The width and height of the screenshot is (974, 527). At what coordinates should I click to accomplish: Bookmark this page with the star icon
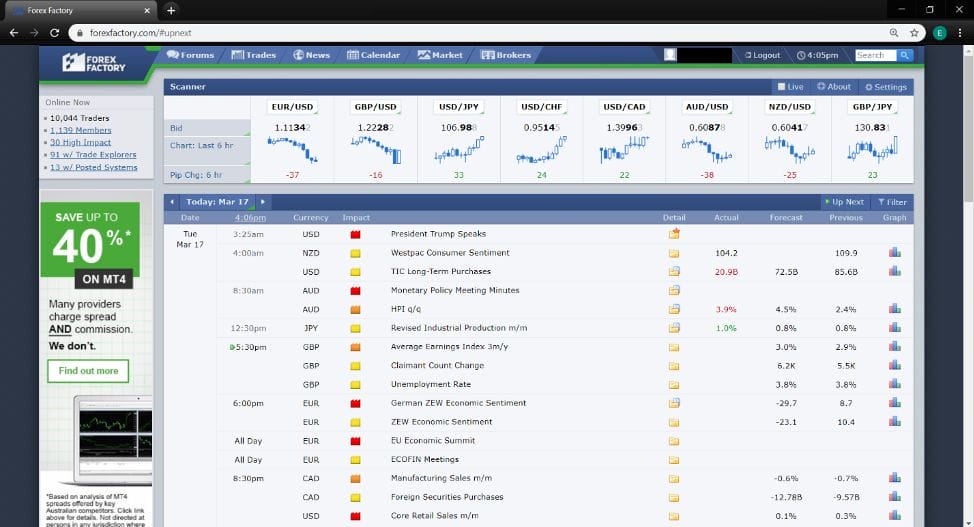coord(913,32)
